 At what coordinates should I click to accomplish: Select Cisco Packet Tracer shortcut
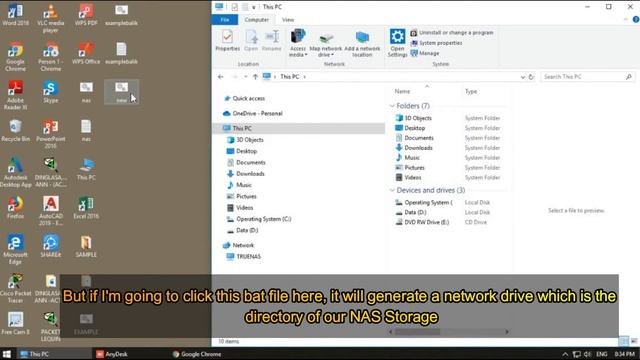16,288
